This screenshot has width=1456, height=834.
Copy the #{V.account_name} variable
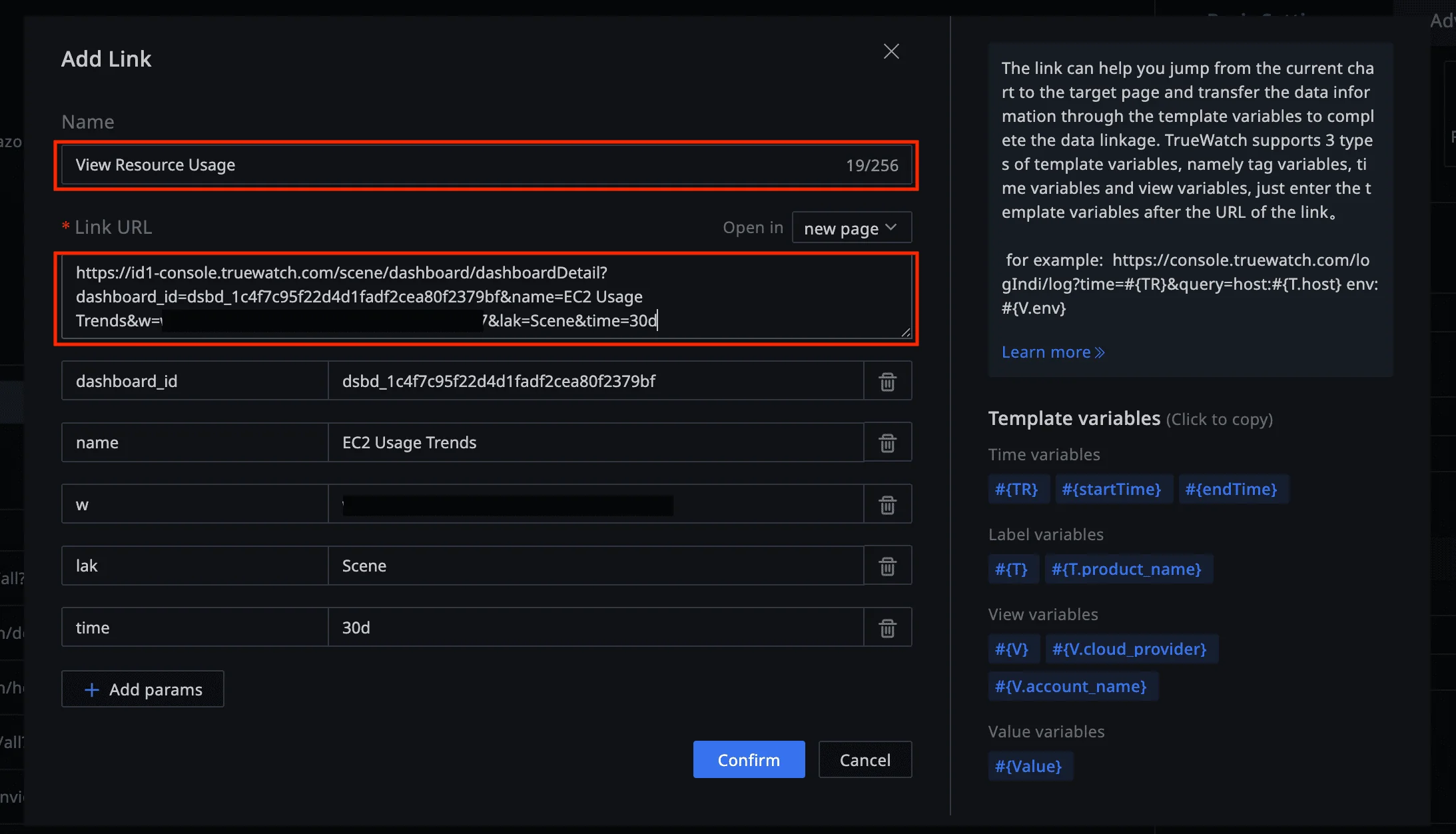[x=1070, y=687]
